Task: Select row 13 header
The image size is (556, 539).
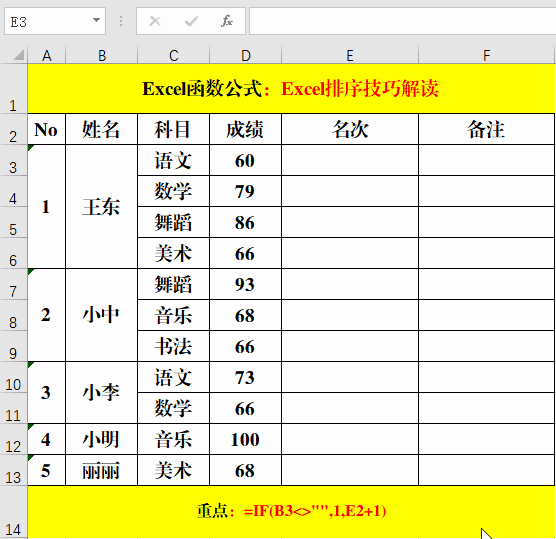Action: 13,470
